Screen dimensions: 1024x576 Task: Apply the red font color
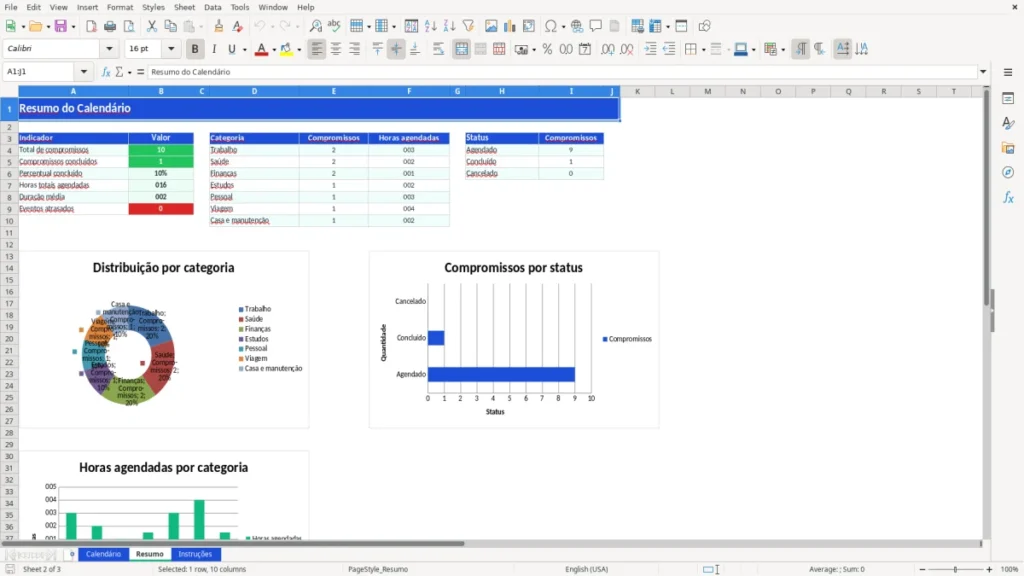click(x=261, y=49)
